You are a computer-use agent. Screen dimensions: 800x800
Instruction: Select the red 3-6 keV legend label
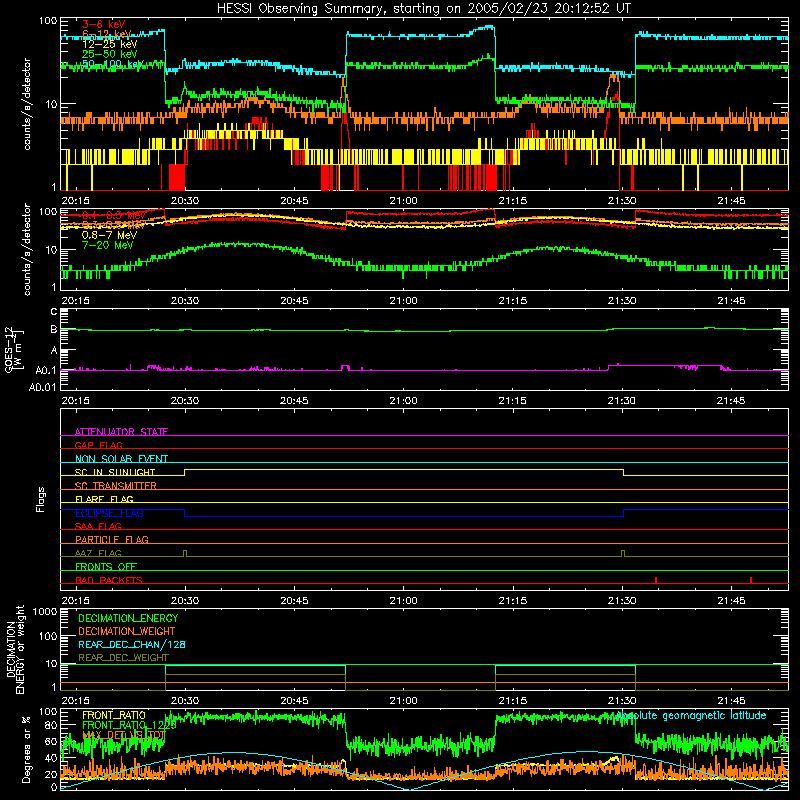pos(103,24)
